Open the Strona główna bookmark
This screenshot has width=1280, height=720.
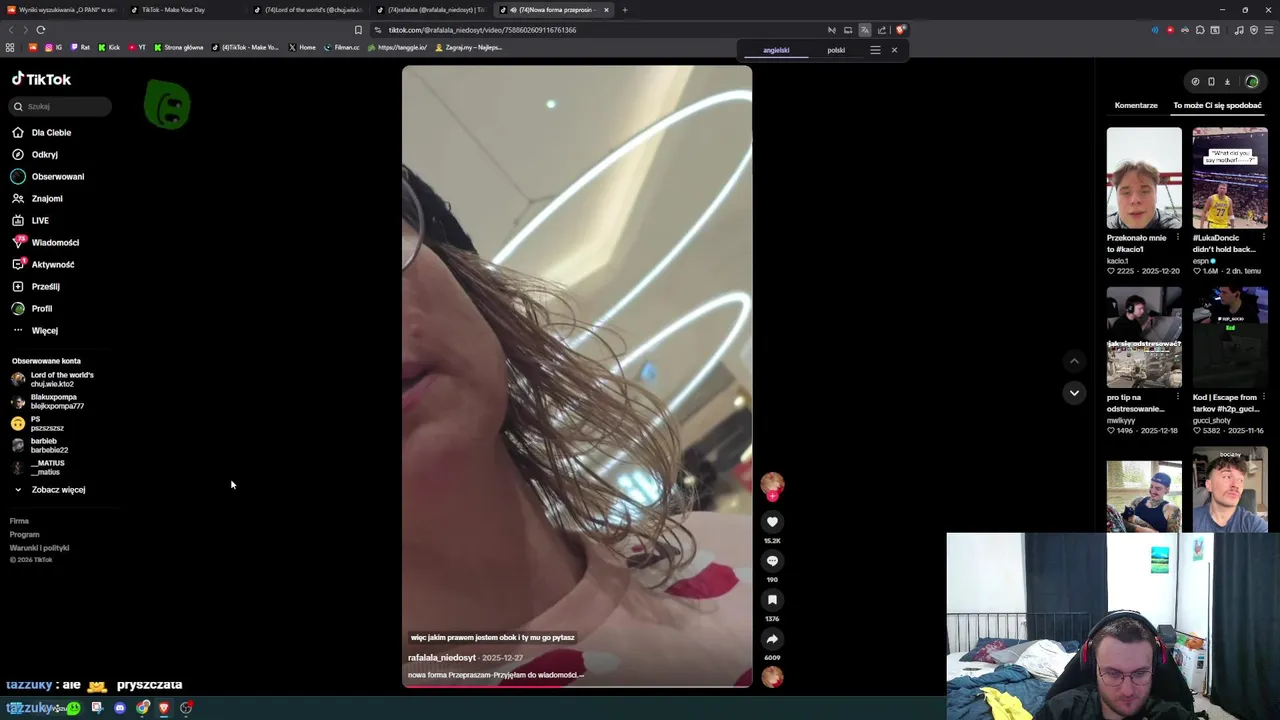[x=179, y=47]
